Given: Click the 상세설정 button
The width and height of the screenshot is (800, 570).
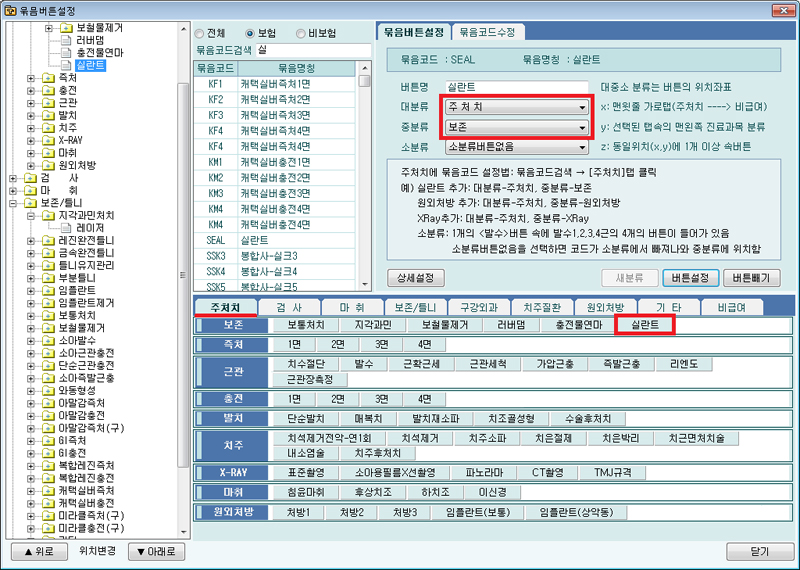Looking at the screenshot, I should click(422, 277).
